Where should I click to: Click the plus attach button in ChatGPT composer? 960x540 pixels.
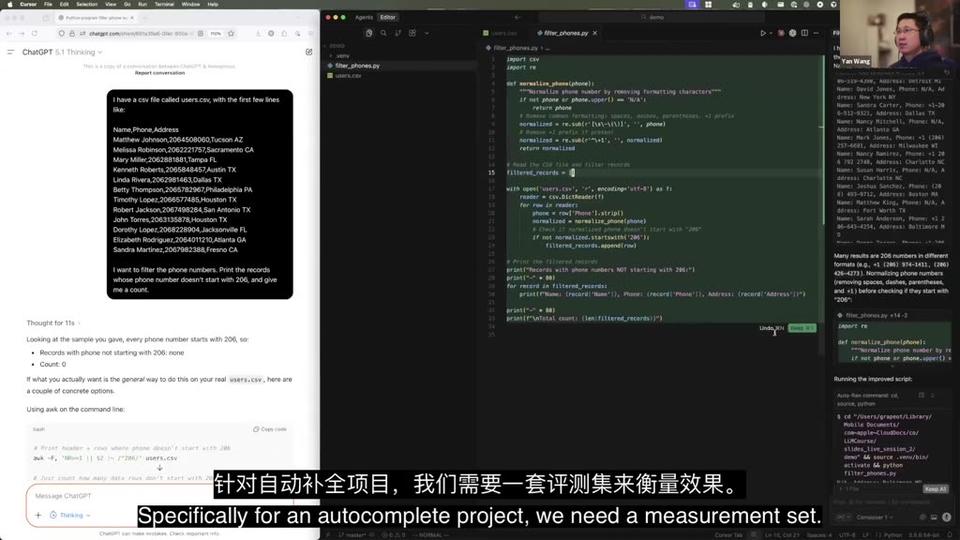38,516
